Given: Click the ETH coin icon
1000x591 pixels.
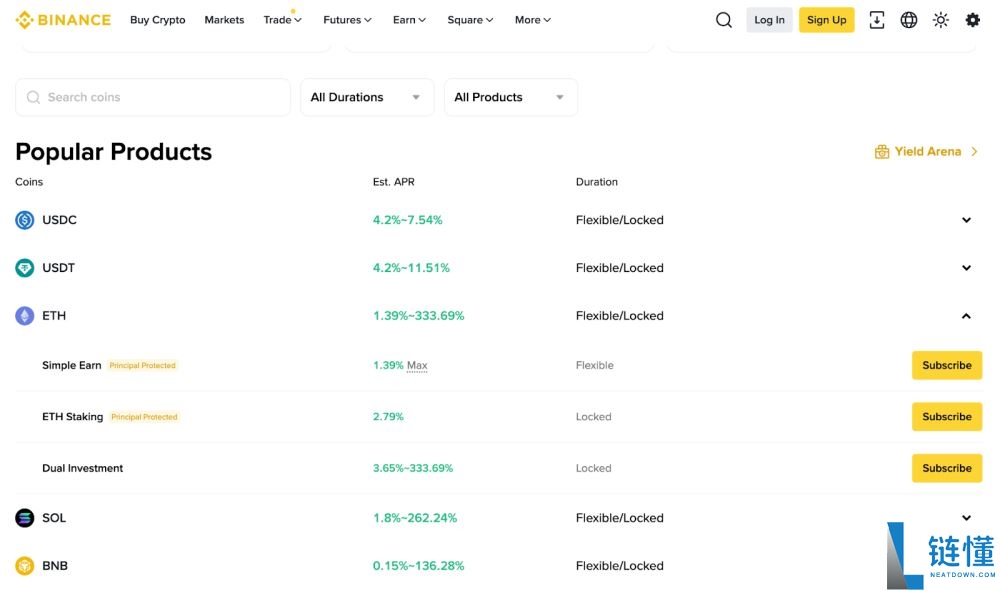Looking at the screenshot, I should click(x=24, y=316).
